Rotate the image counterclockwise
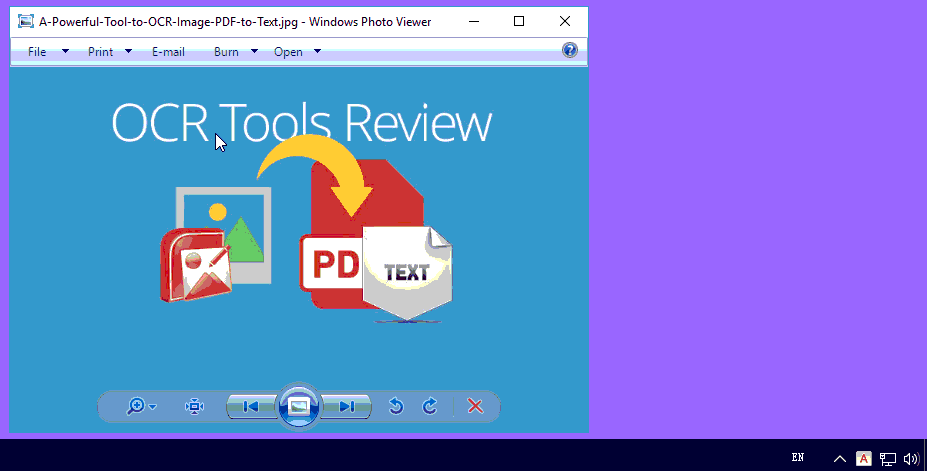Viewport: 927px width, 471px height. click(x=396, y=407)
